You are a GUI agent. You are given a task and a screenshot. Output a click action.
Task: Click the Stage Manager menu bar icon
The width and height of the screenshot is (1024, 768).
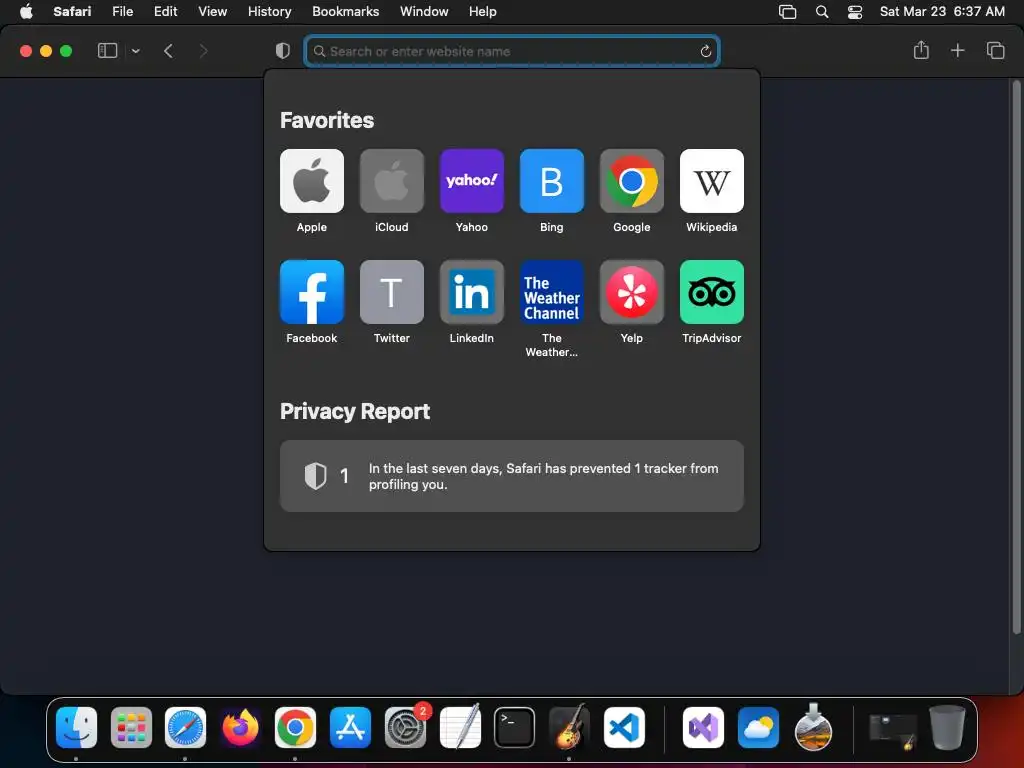tap(788, 12)
